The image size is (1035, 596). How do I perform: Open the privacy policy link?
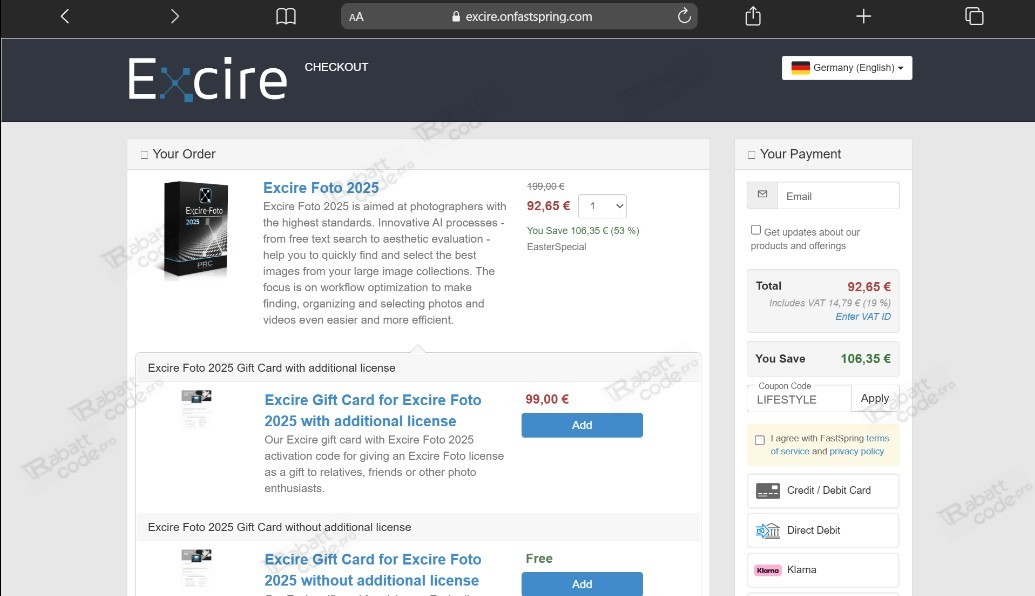(856, 451)
